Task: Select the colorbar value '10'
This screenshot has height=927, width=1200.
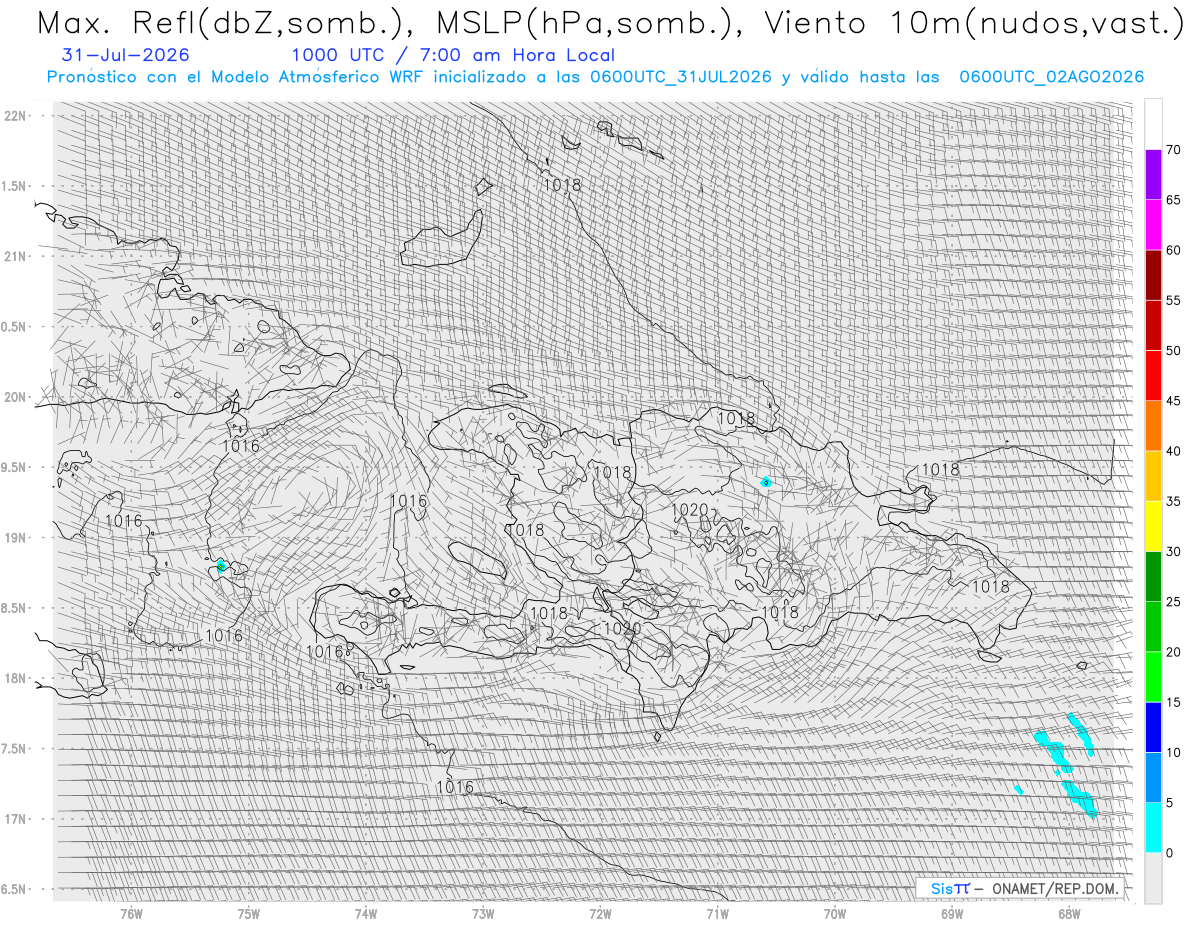Action: 1174,752
